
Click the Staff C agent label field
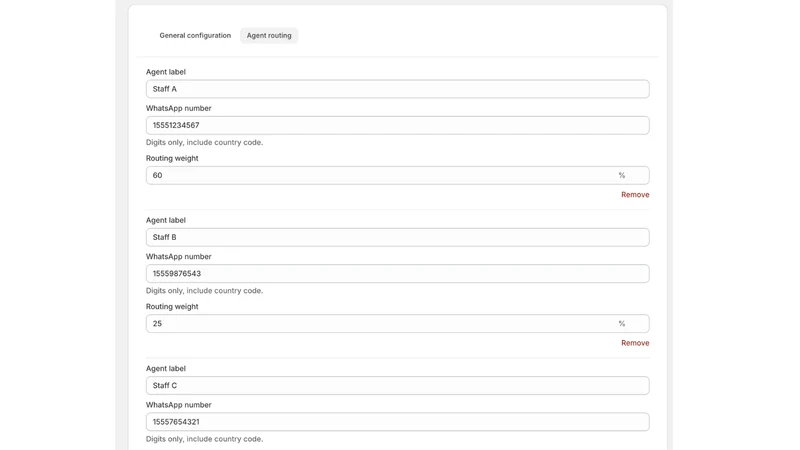(x=397, y=385)
